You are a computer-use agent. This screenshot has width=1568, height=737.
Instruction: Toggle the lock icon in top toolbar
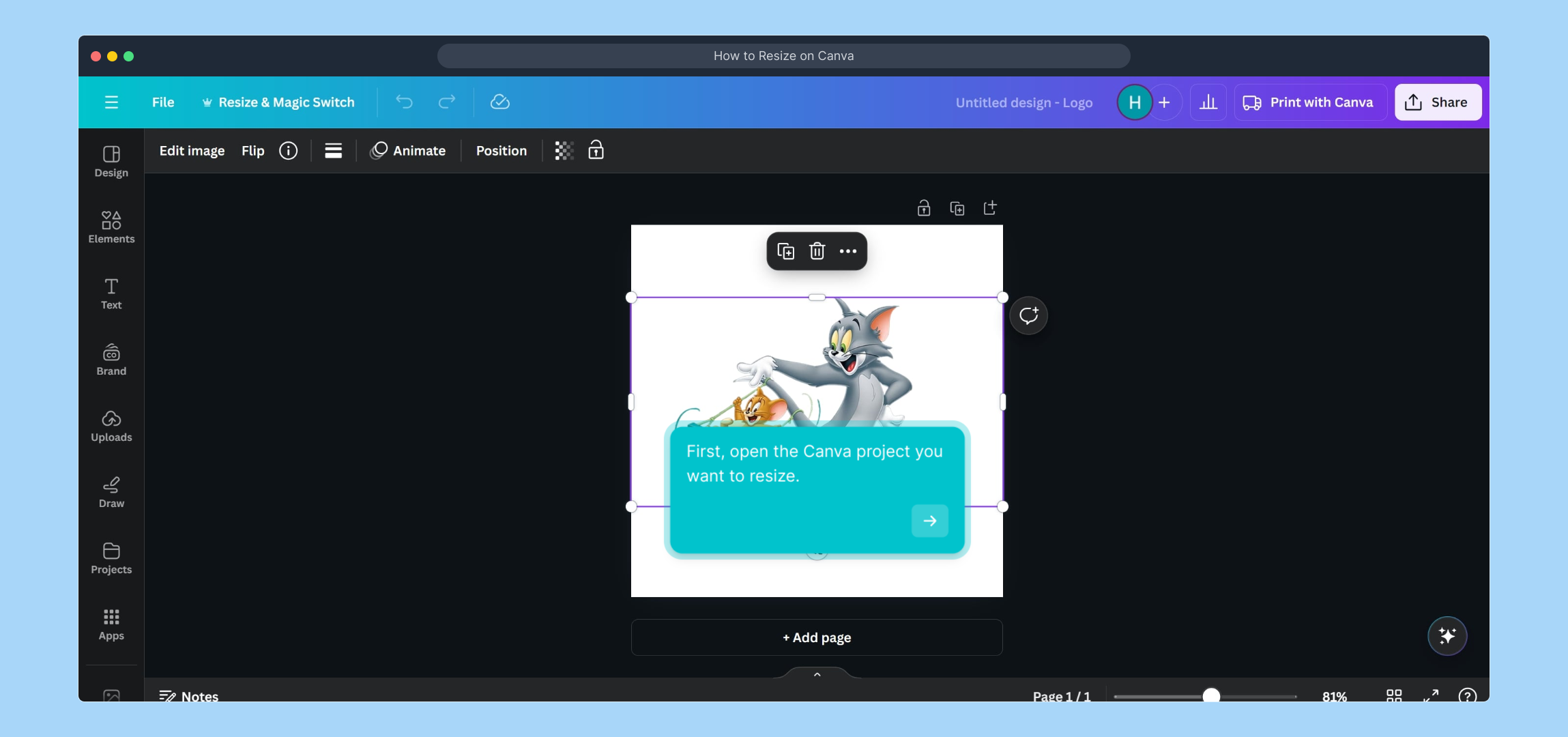(596, 150)
